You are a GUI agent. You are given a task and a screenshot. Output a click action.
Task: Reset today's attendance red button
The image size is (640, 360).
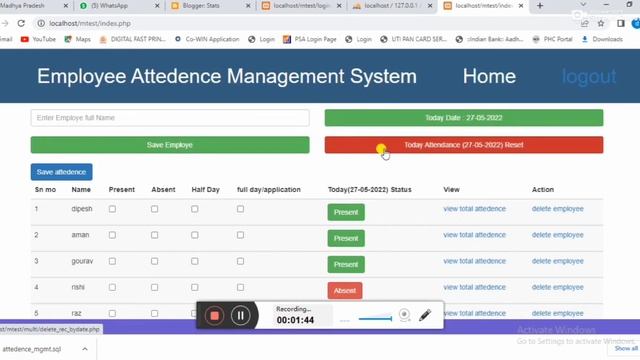click(464, 145)
